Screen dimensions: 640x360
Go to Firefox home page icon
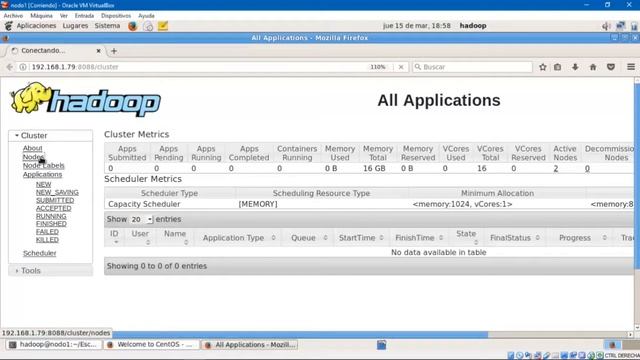(593, 67)
